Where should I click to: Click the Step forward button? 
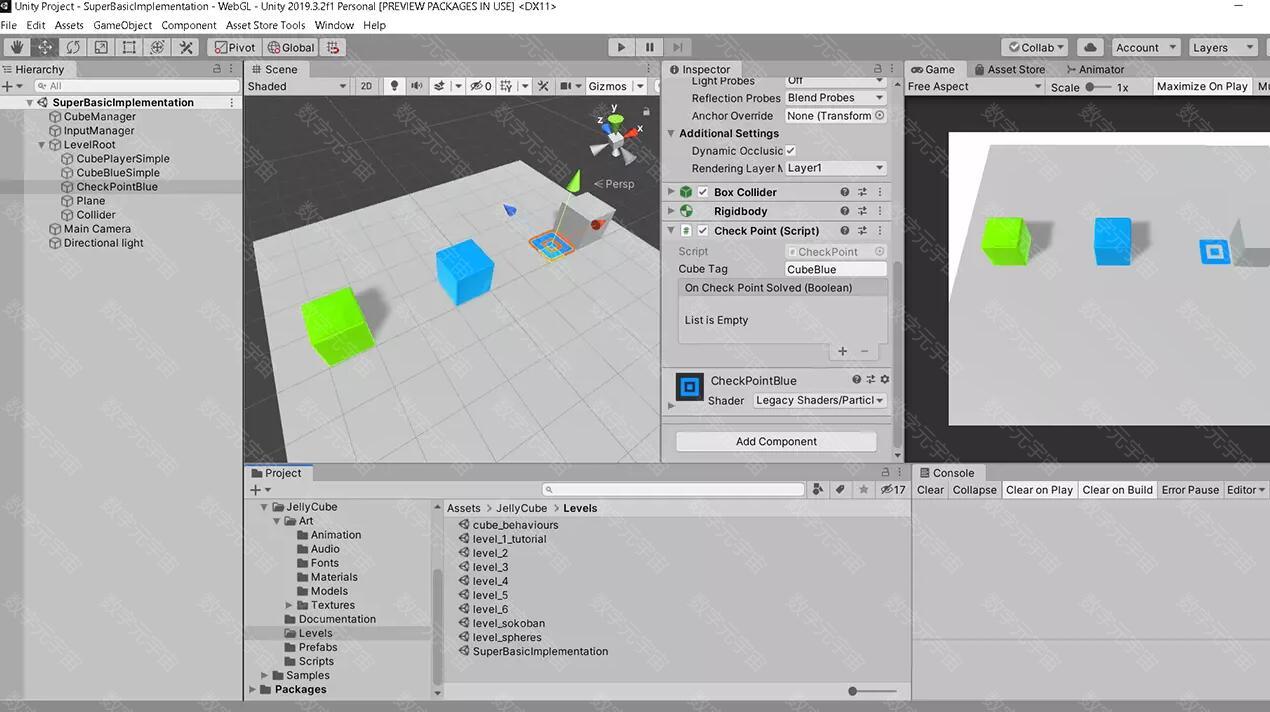click(677, 47)
